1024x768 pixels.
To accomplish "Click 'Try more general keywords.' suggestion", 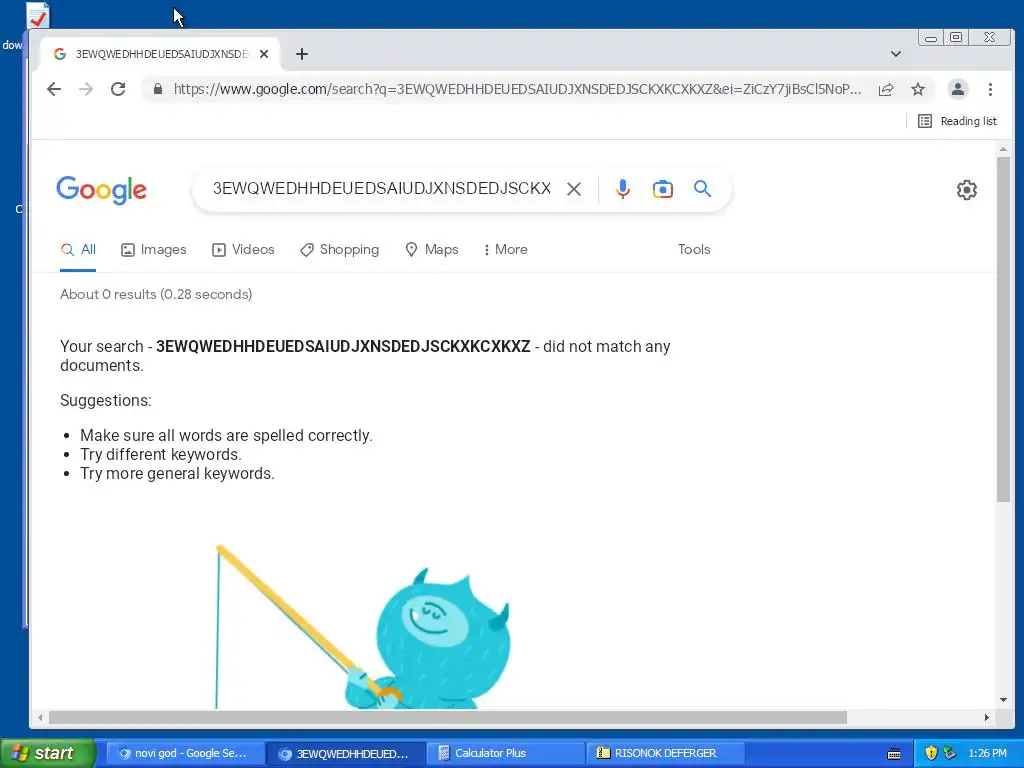I will point(177,473).
